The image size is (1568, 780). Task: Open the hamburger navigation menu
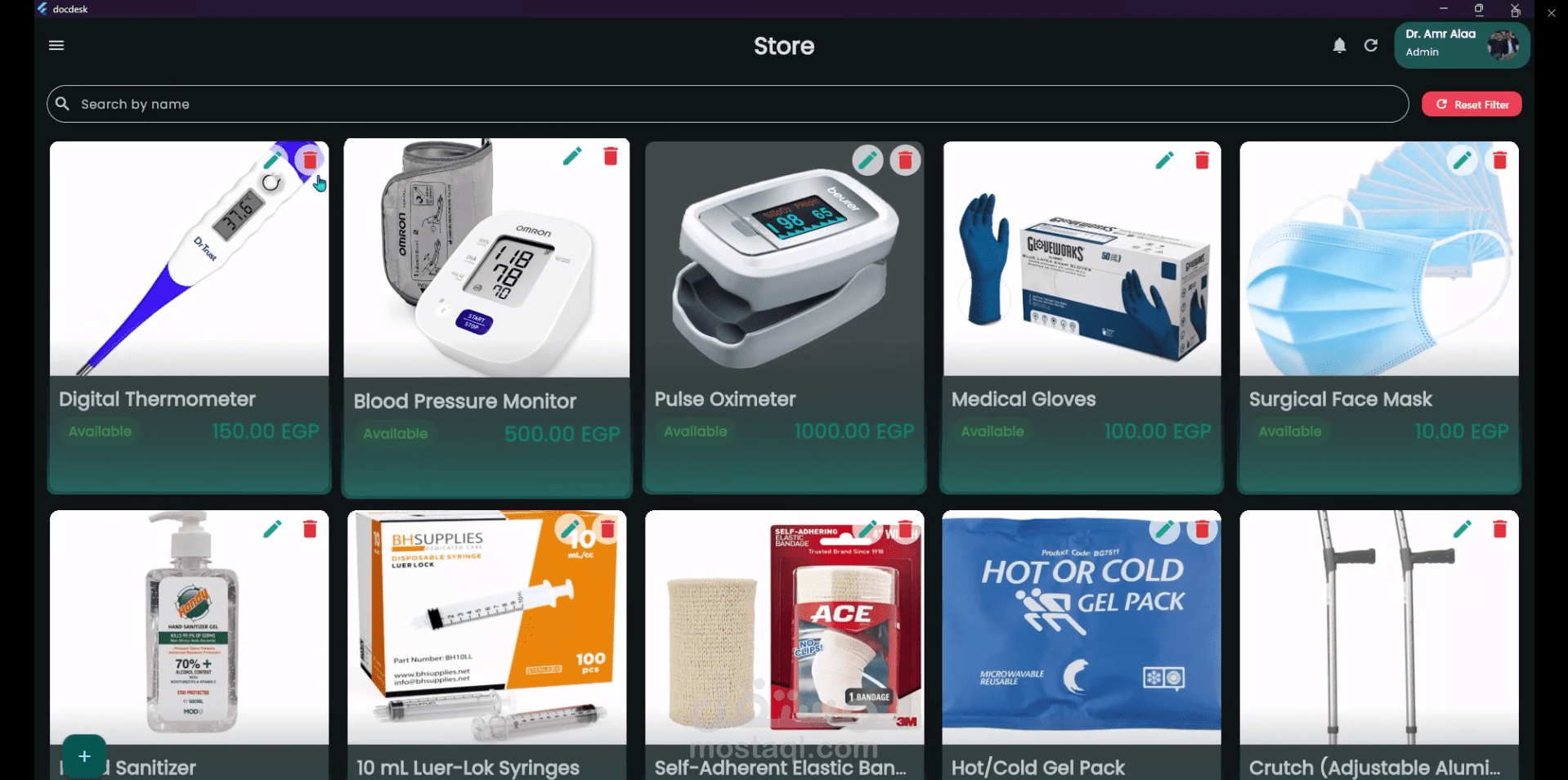click(56, 46)
